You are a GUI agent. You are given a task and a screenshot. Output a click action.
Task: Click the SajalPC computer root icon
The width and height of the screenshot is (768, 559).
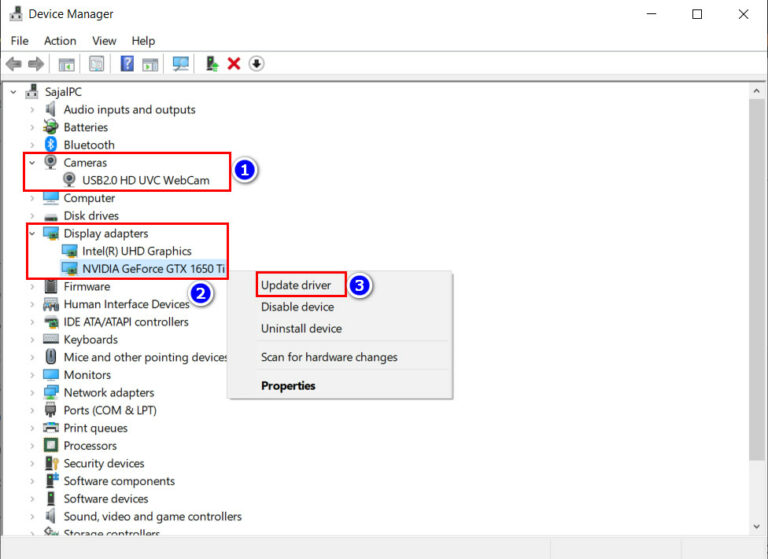click(32, 91)
